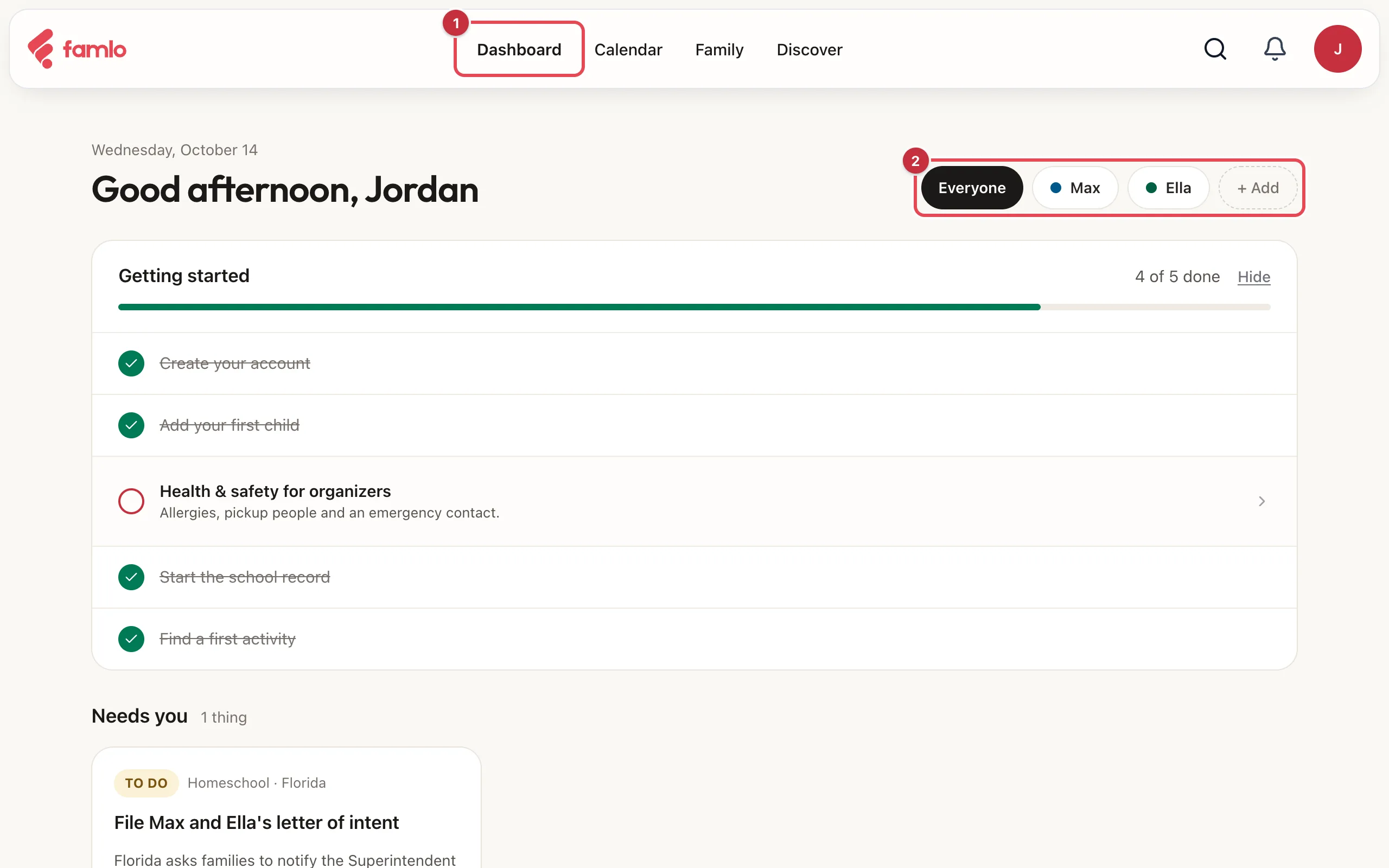Hide the Getting started checklist
The image size is (1389, 868).
(1253, 277)
